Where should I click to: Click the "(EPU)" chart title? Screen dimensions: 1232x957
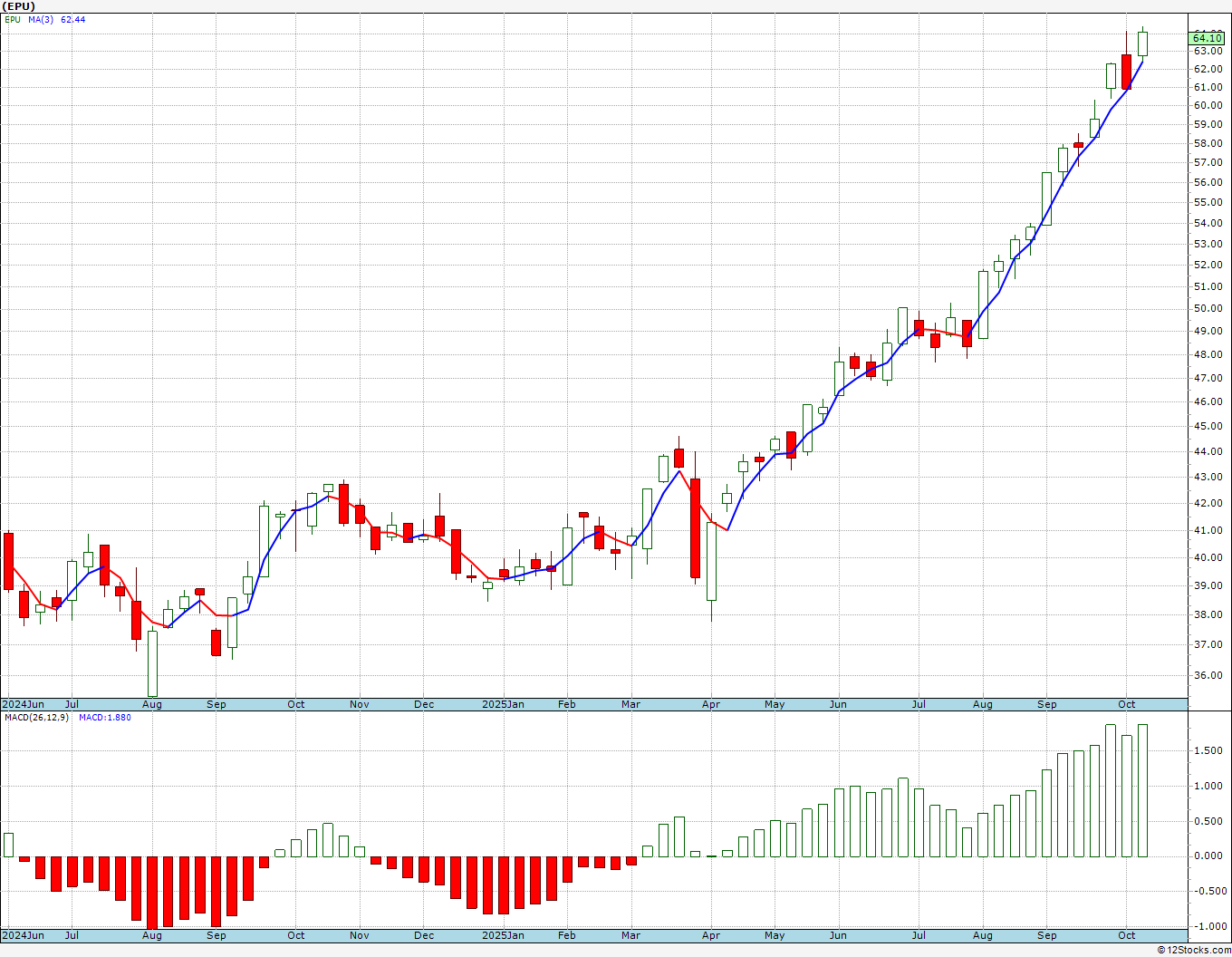tap(18, 6)
